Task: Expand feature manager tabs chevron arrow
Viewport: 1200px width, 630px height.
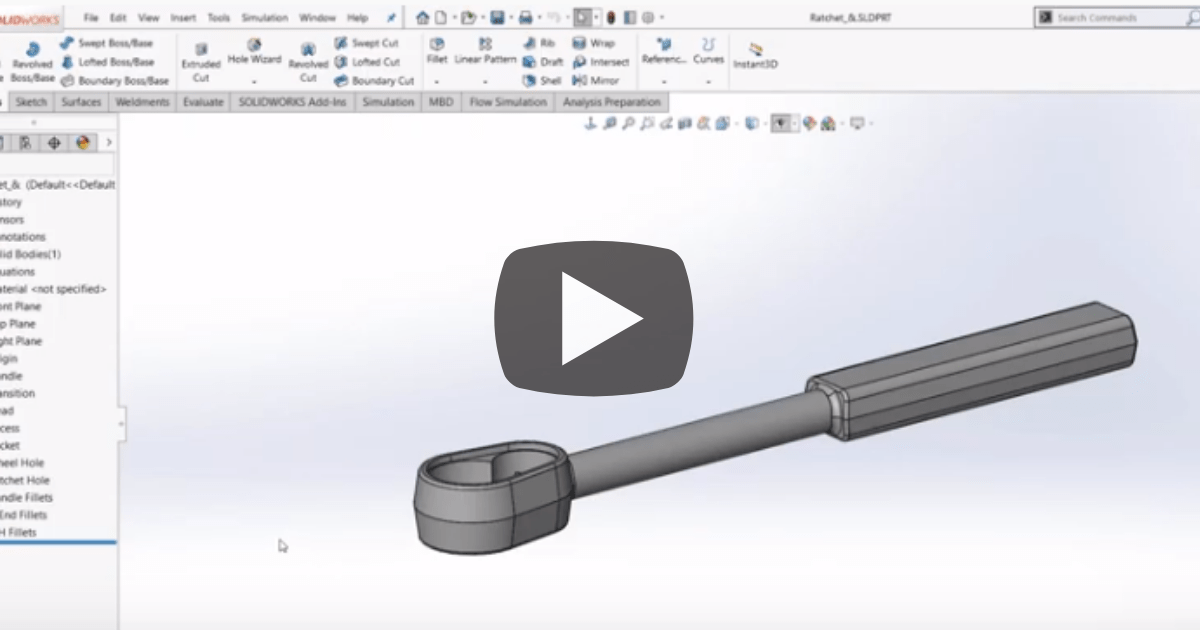Action: pos(109,143)
